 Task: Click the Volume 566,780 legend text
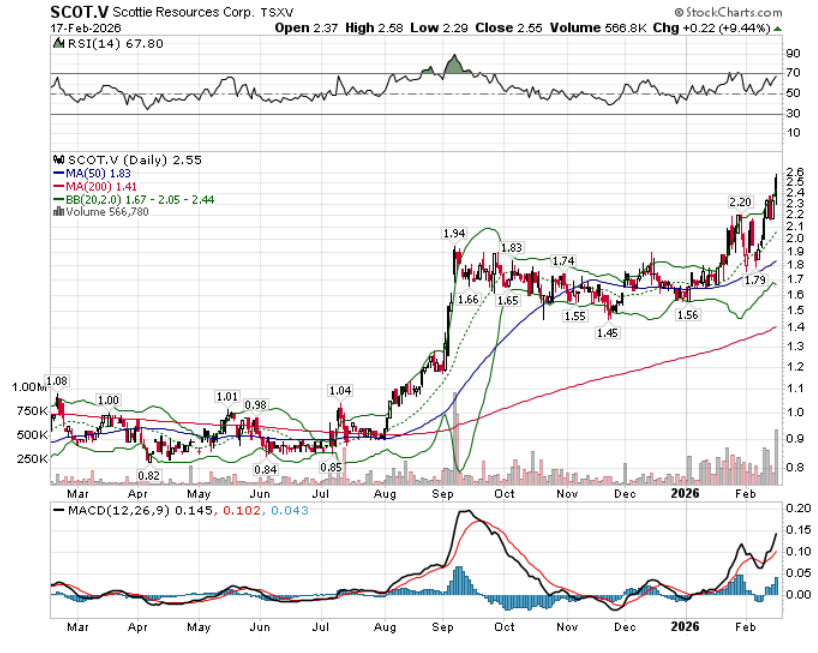click(107, 212)
